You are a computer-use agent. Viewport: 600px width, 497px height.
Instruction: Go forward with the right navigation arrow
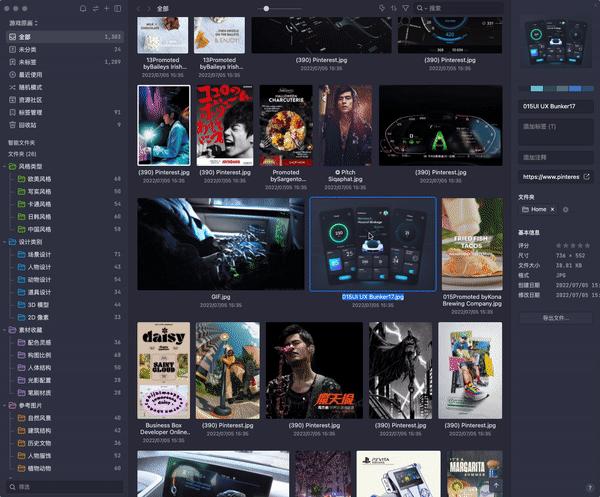[x=149, y=8]
